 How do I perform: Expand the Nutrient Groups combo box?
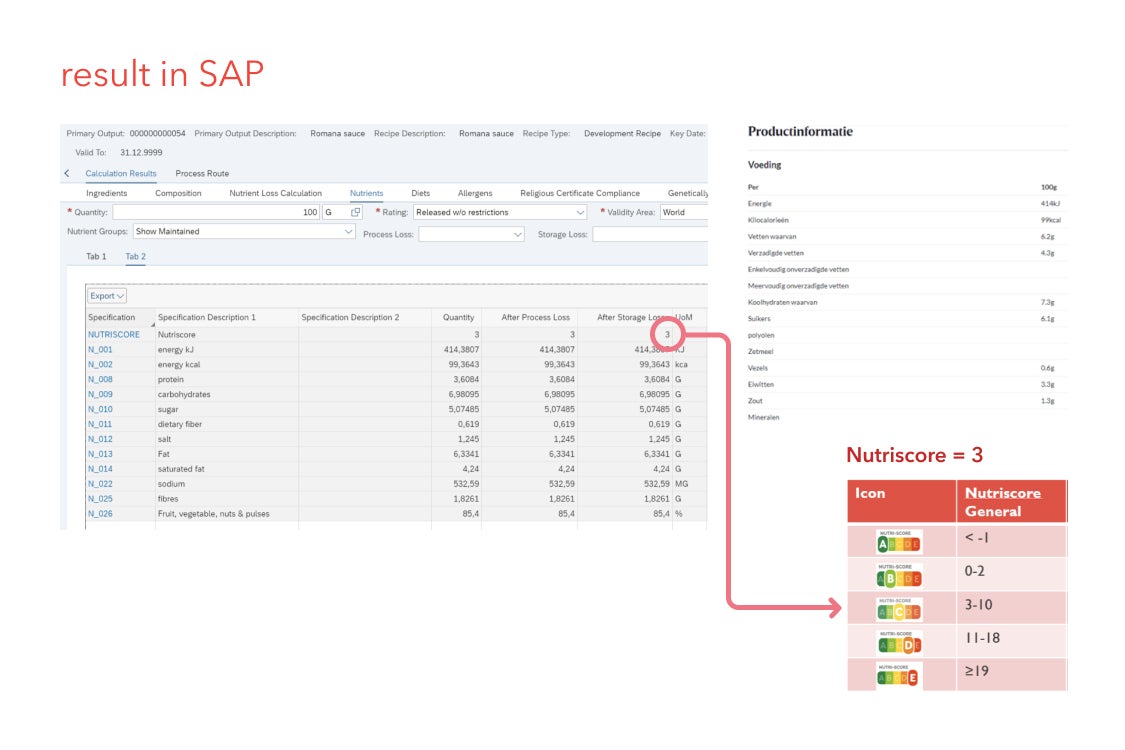(348, 232)
